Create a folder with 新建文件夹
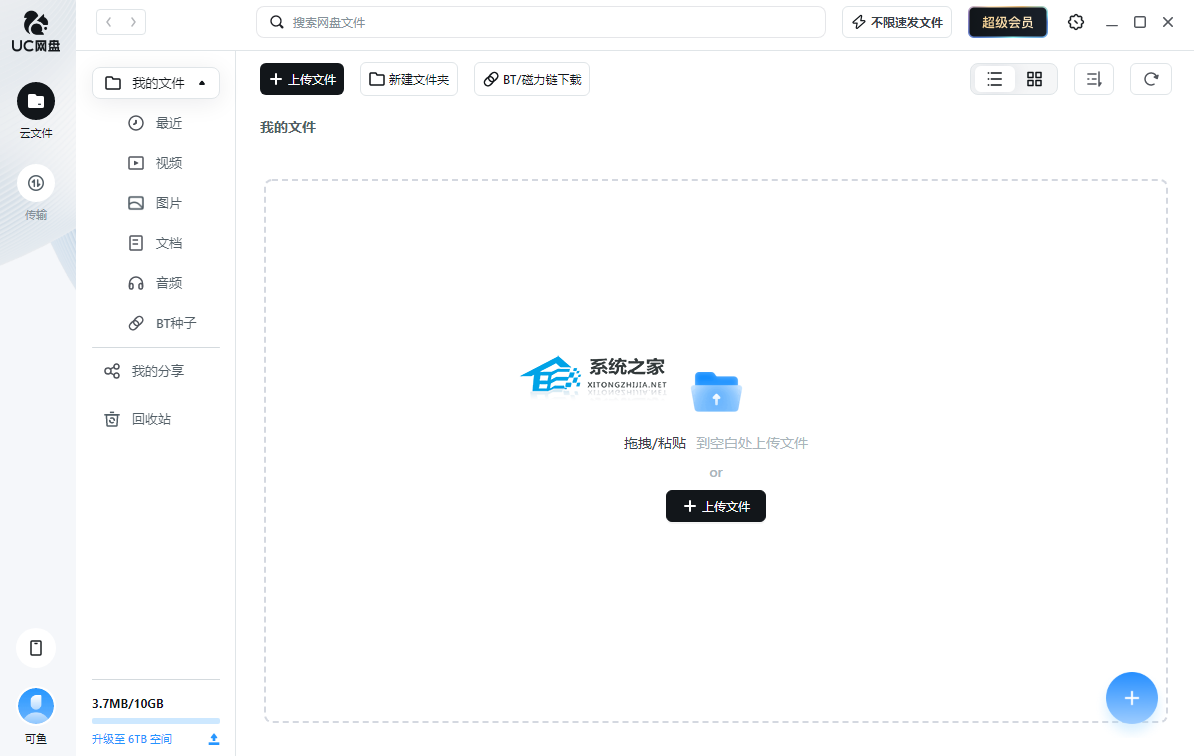This screenshot has height=756, width=1194. (409, 79)
